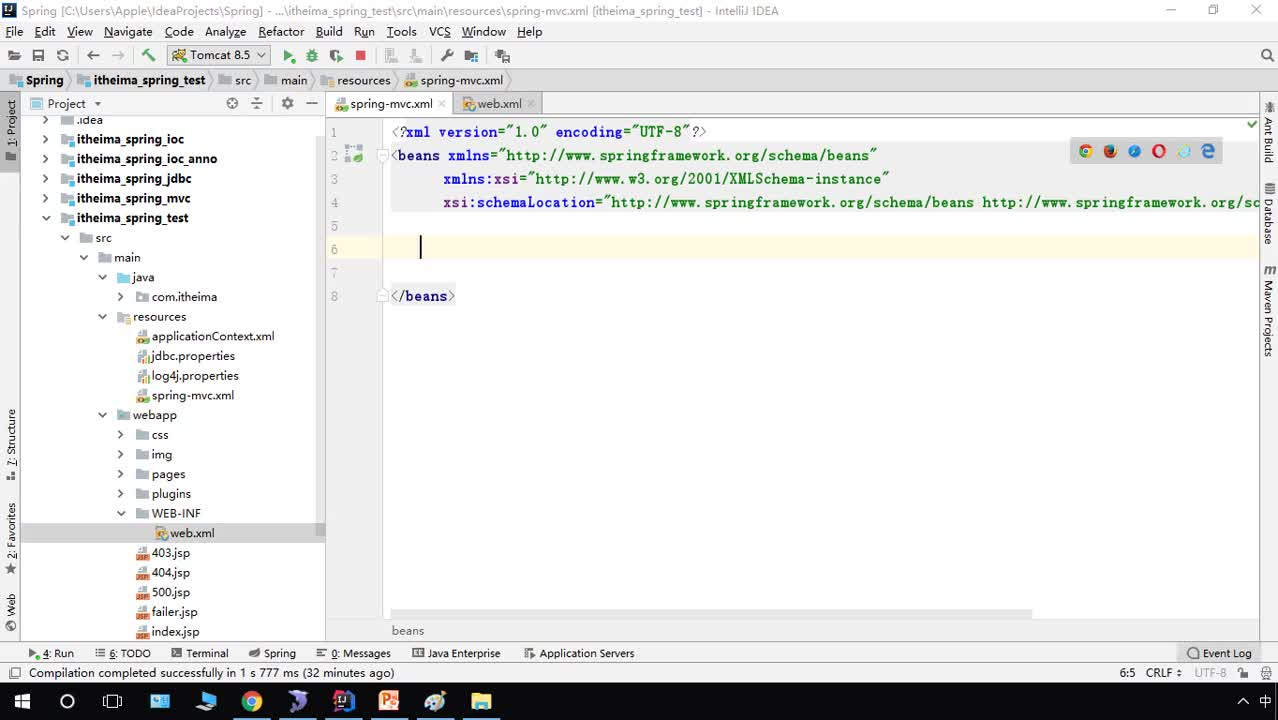Open the Refactor menu
The image size is (1278, 720).
click(281, 31)
